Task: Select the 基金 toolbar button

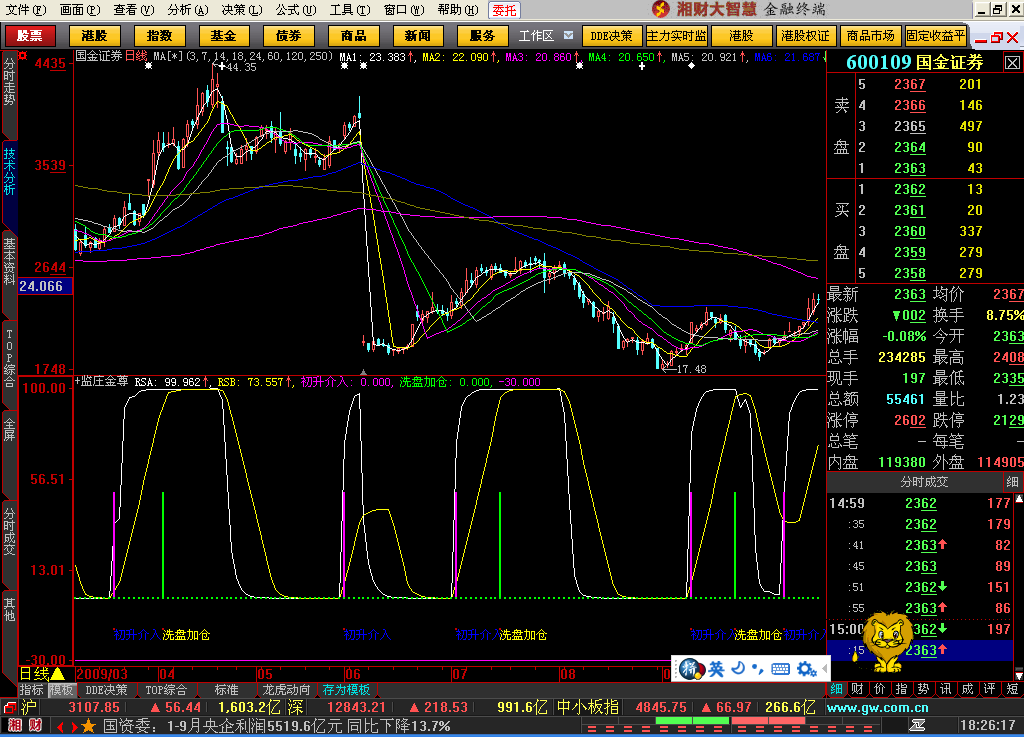Action: tap(223, 35)
